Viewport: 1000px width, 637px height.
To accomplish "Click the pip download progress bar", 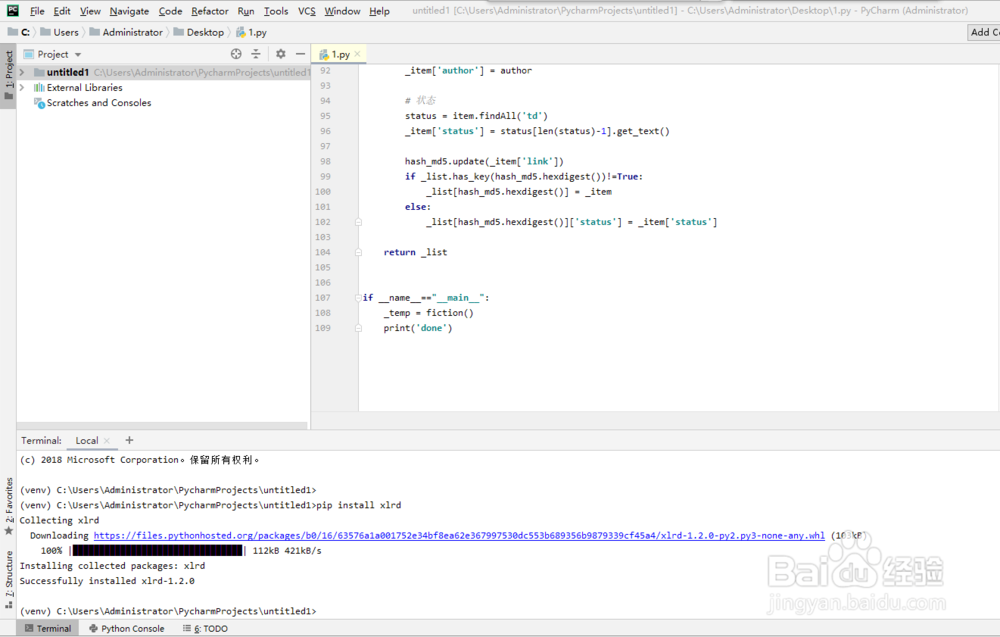I will [157, 550].
